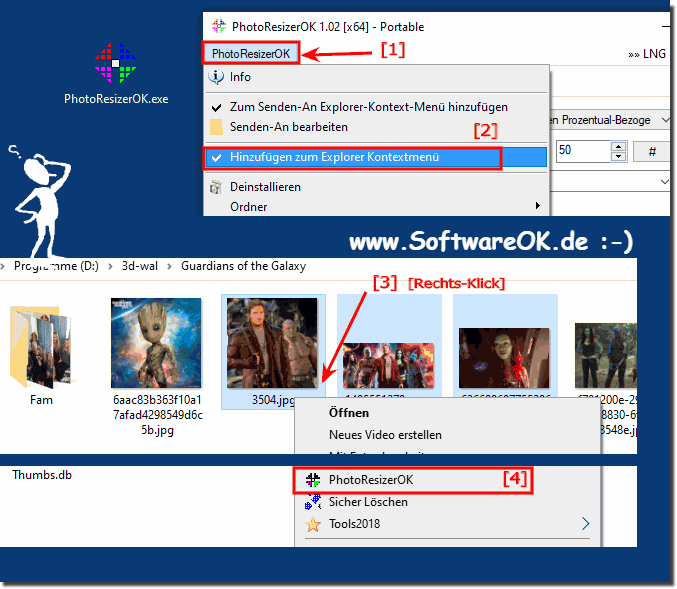The height and width of the screenshot is (589, 677).
Task: Click the Info icon in menu
Action: [x=216, y=77]
